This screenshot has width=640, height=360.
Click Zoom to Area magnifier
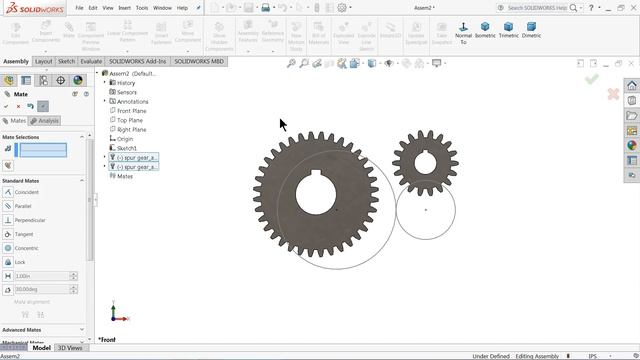pyautogui.click(x=304, y=63)
